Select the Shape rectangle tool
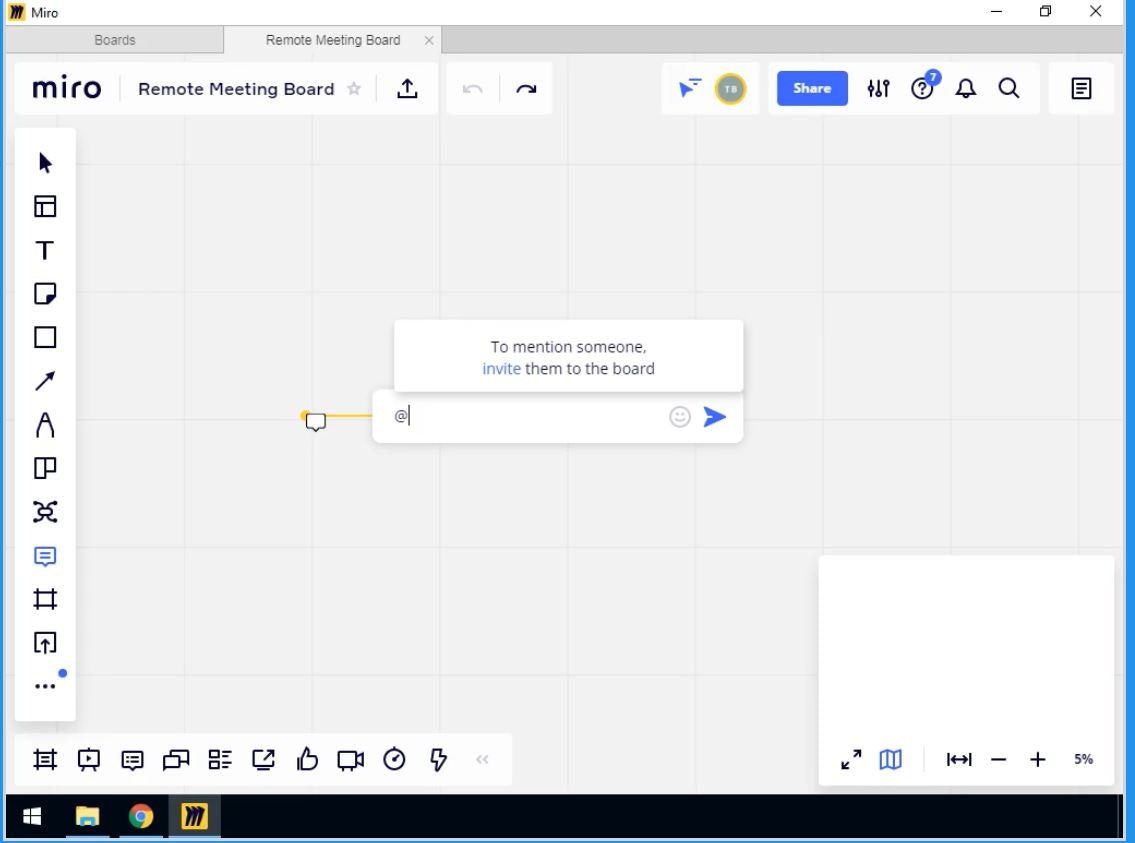Image resolution: width=1135 pixels, height=843 pixels. [45, 337]
